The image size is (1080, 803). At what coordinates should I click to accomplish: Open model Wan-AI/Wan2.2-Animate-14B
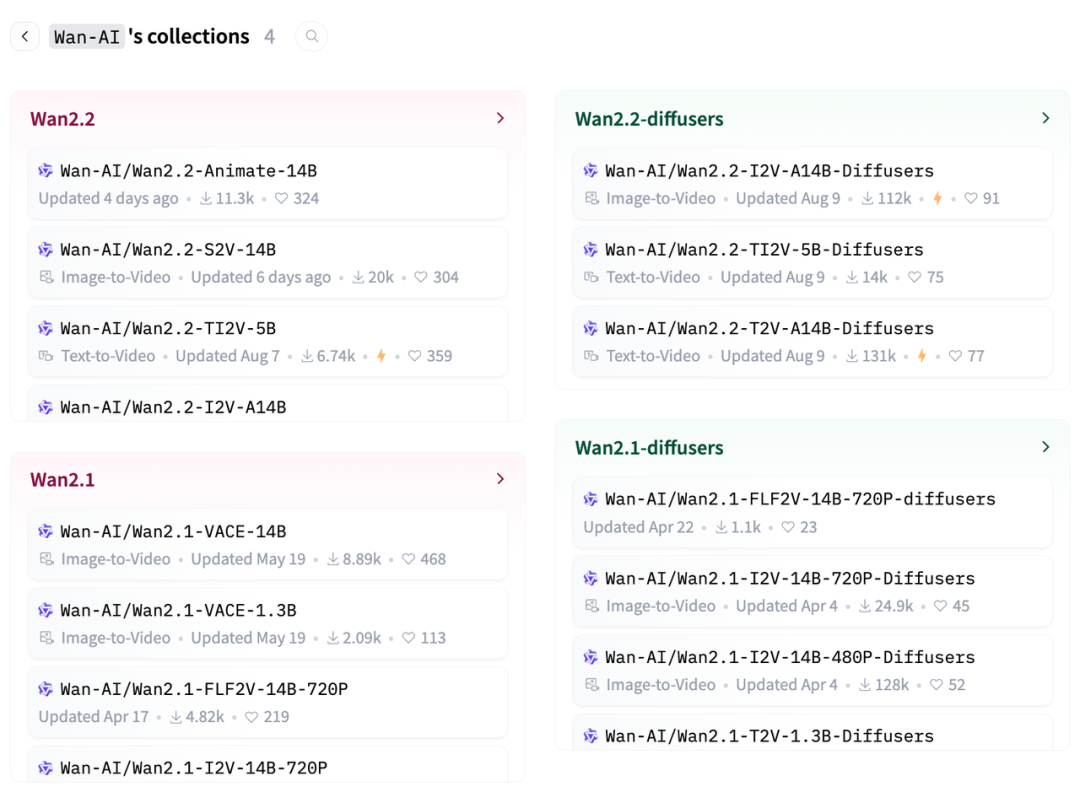coord(267,184)
